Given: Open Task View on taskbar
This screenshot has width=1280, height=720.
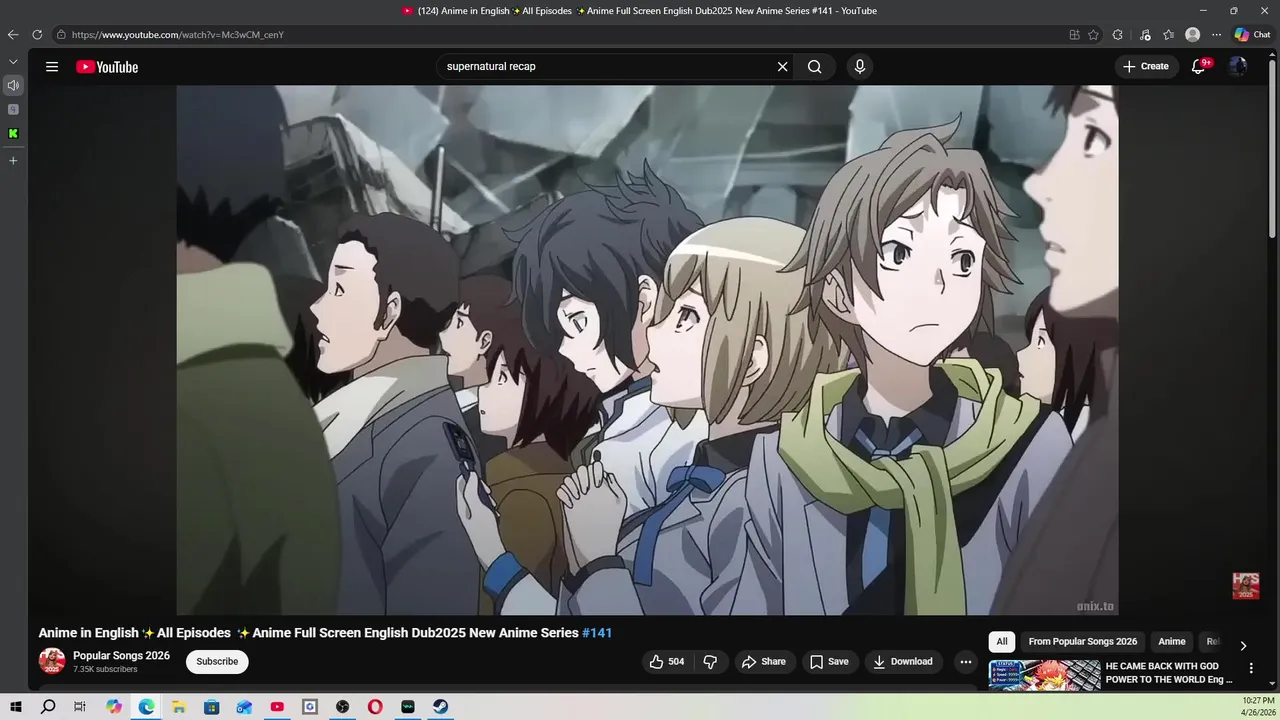Looking at the screenshot, I should pyautogui.click(x=80, y=707).
